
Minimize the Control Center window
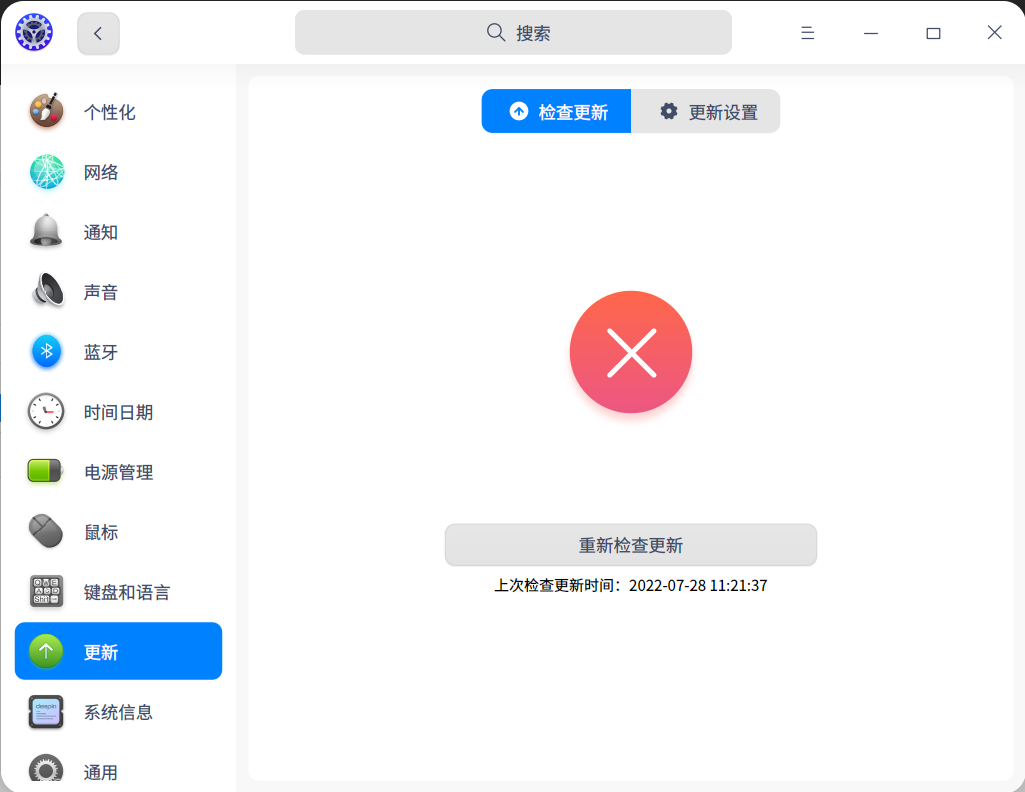pos(871,33)
